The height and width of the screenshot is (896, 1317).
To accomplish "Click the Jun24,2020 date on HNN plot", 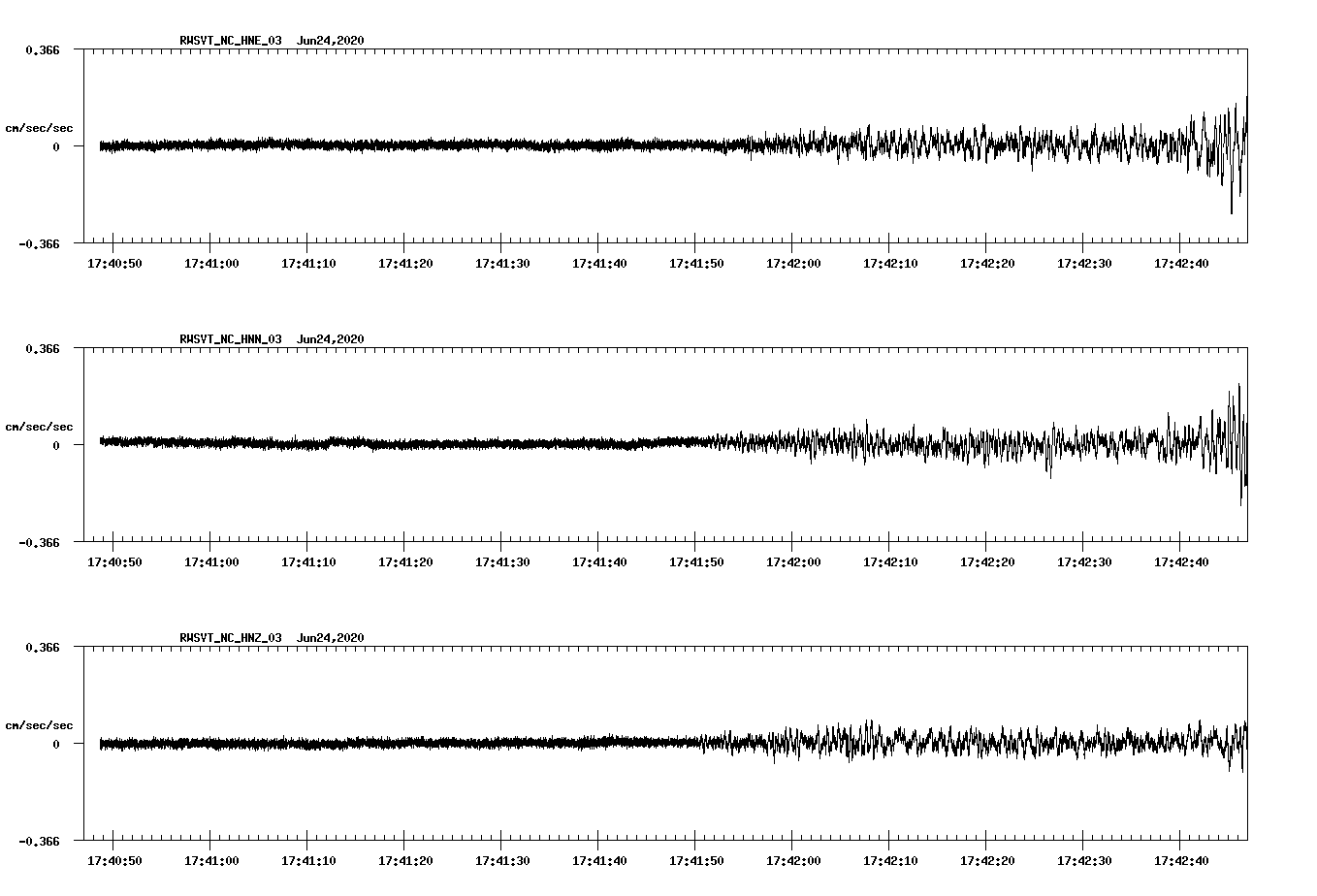I will [330, 339].
